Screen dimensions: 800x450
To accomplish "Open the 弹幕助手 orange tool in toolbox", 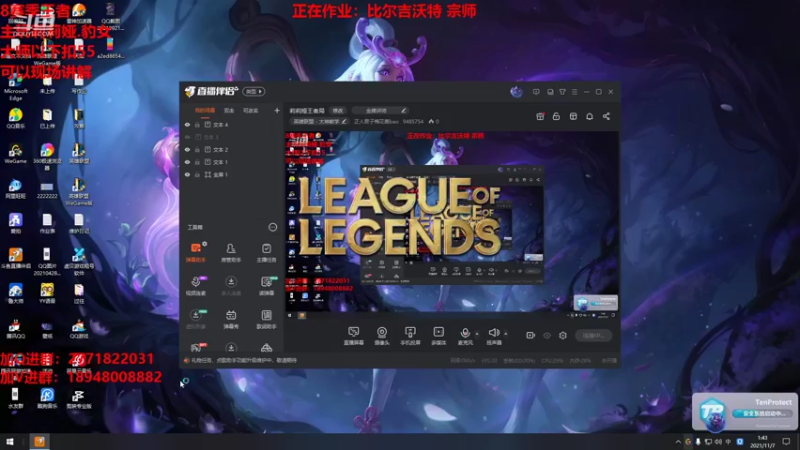I will pyautogui.click(x=195, y=252).
